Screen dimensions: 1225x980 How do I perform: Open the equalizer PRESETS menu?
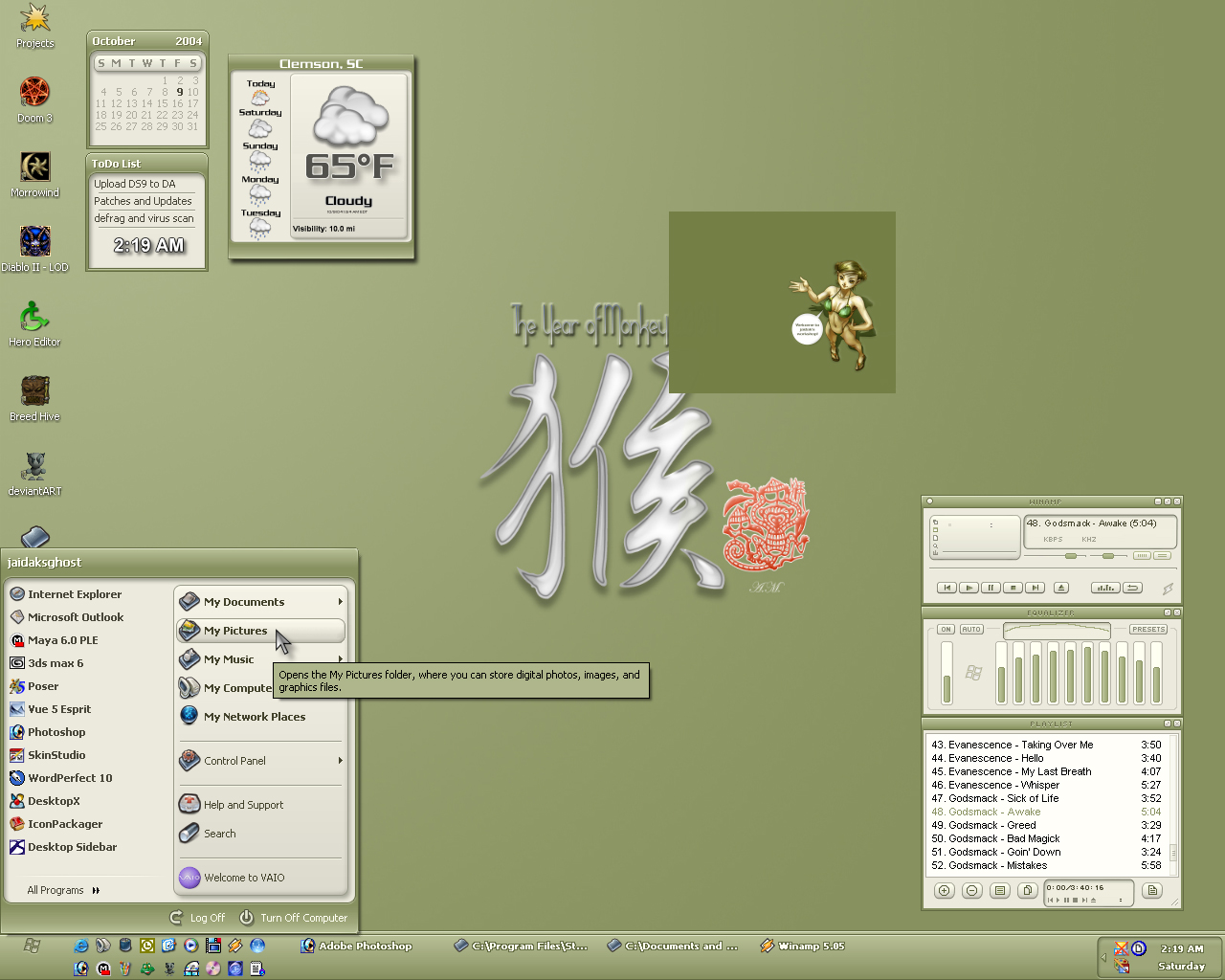click(1148, 629)
